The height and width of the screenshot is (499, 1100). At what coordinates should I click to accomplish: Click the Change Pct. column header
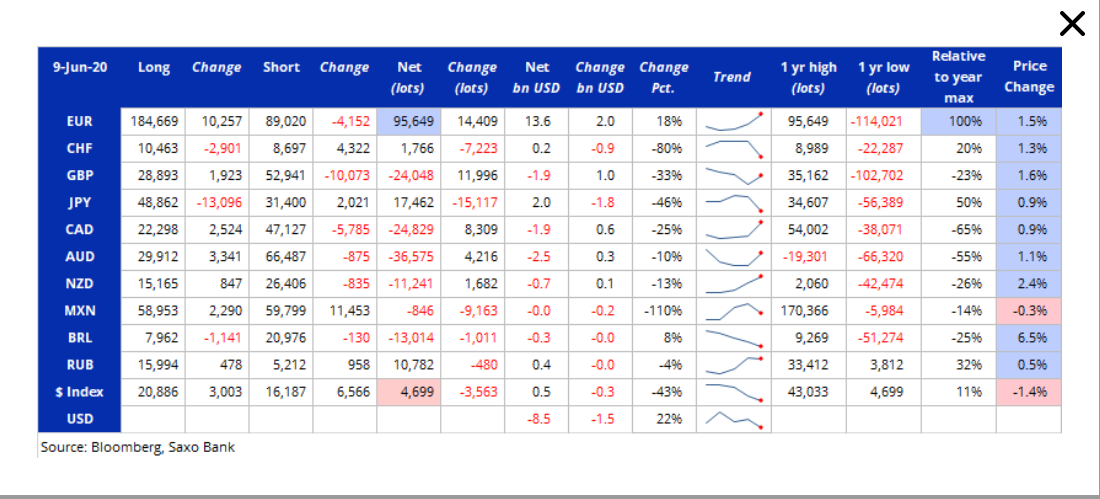point(664,77)
